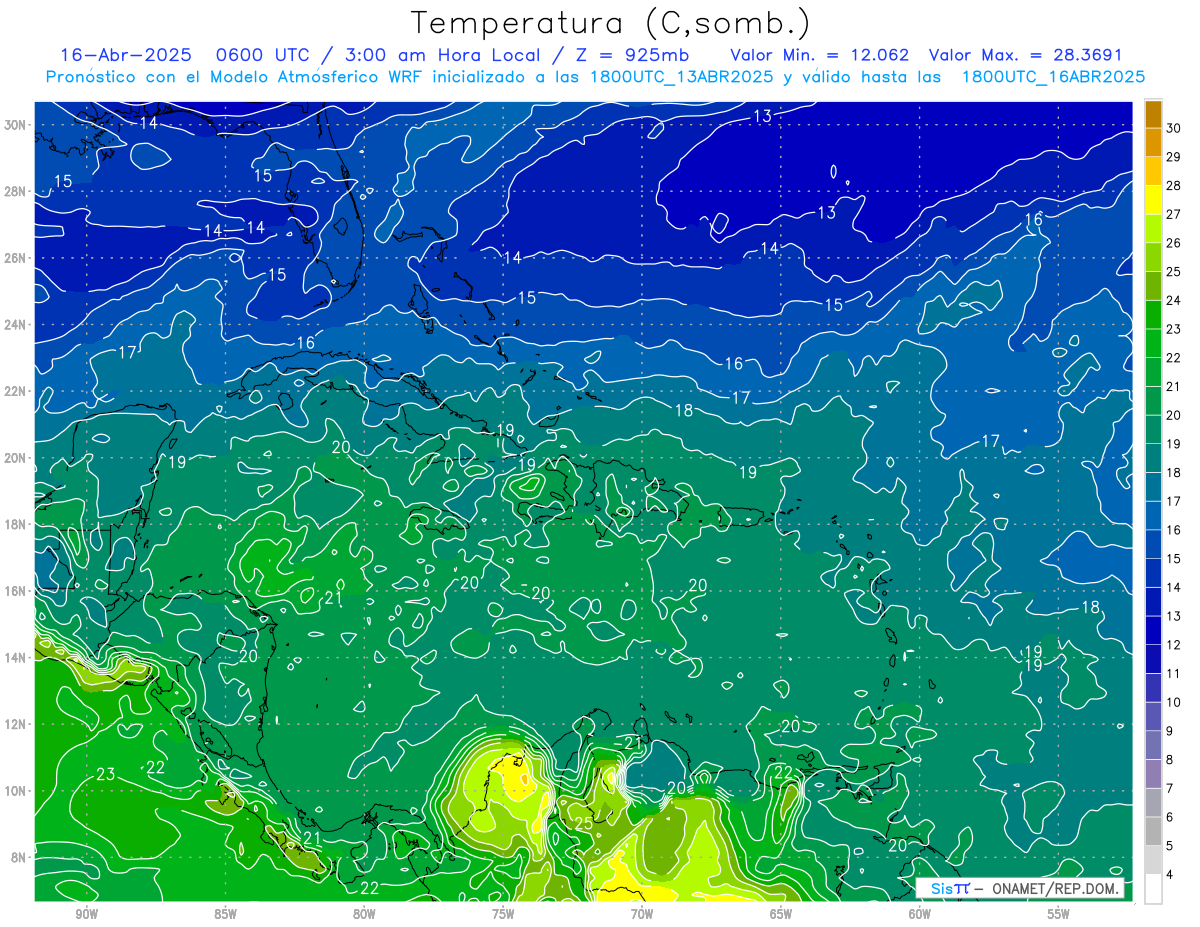
Task: Click the latitude axis label '16N'
Action: (15, 591)
